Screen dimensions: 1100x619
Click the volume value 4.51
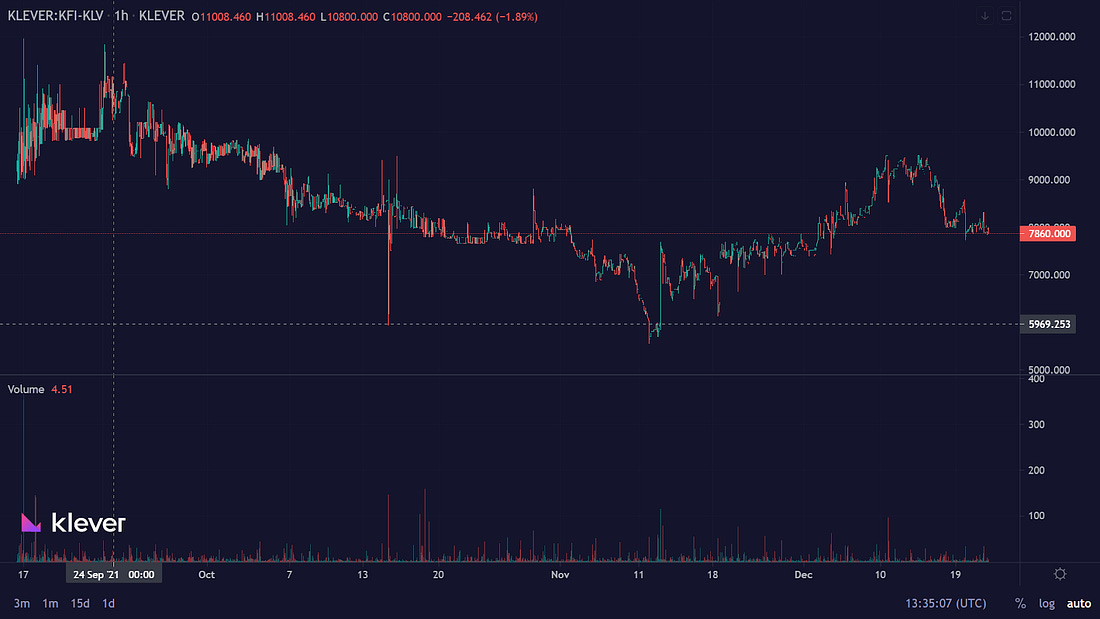62,390
